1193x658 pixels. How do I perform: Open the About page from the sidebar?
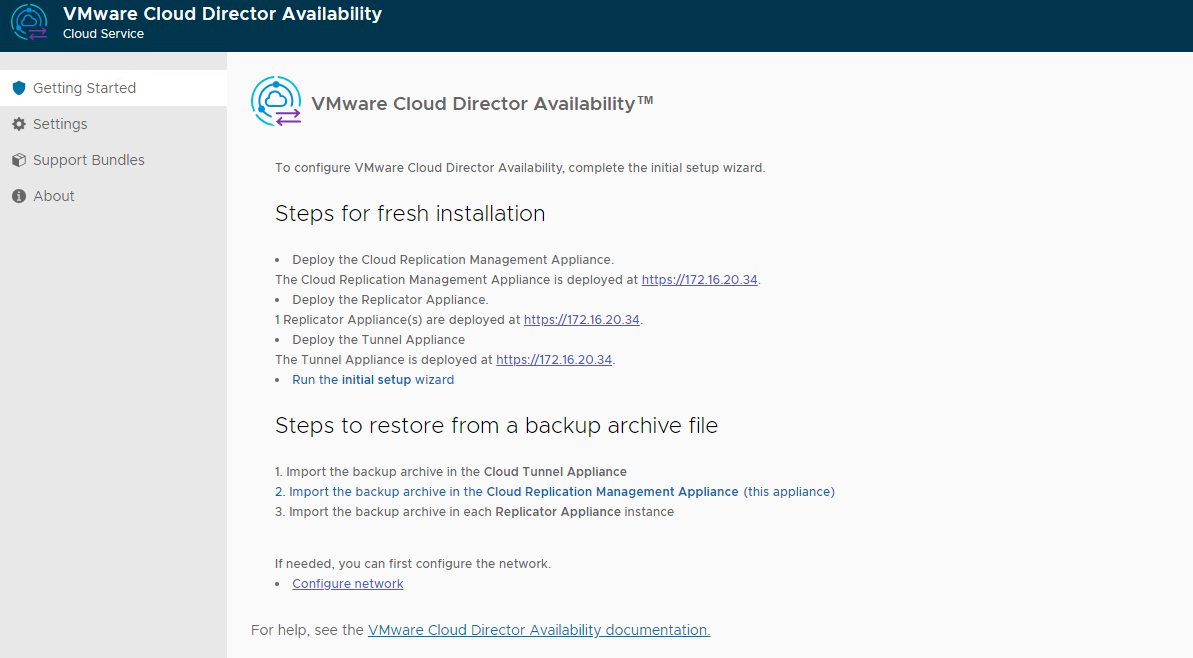53,195
